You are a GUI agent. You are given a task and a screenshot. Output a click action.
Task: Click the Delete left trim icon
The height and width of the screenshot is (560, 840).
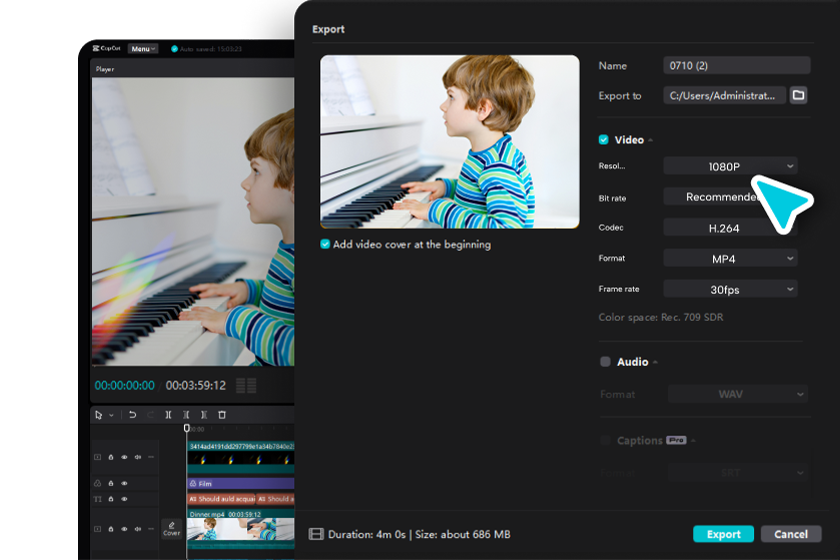pyautogui.click(x=186, y=415)
